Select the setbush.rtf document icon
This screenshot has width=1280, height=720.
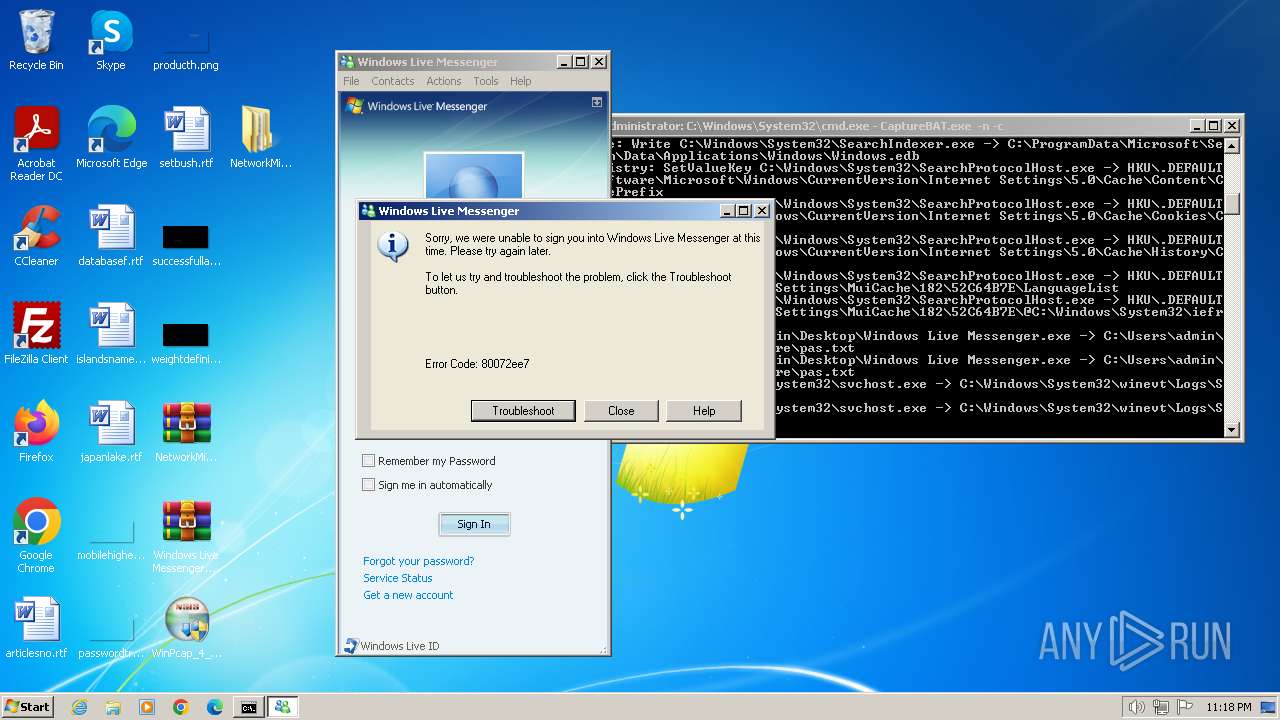tap(186, 137)
